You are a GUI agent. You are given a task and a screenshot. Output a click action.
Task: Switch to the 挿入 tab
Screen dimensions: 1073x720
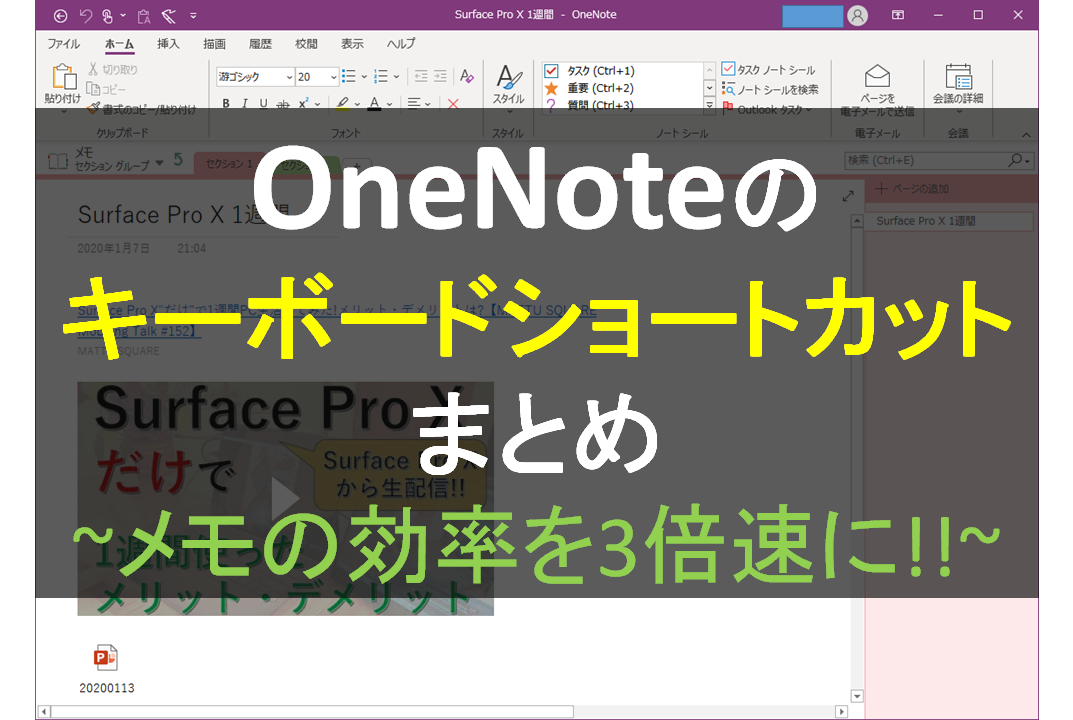168,44
